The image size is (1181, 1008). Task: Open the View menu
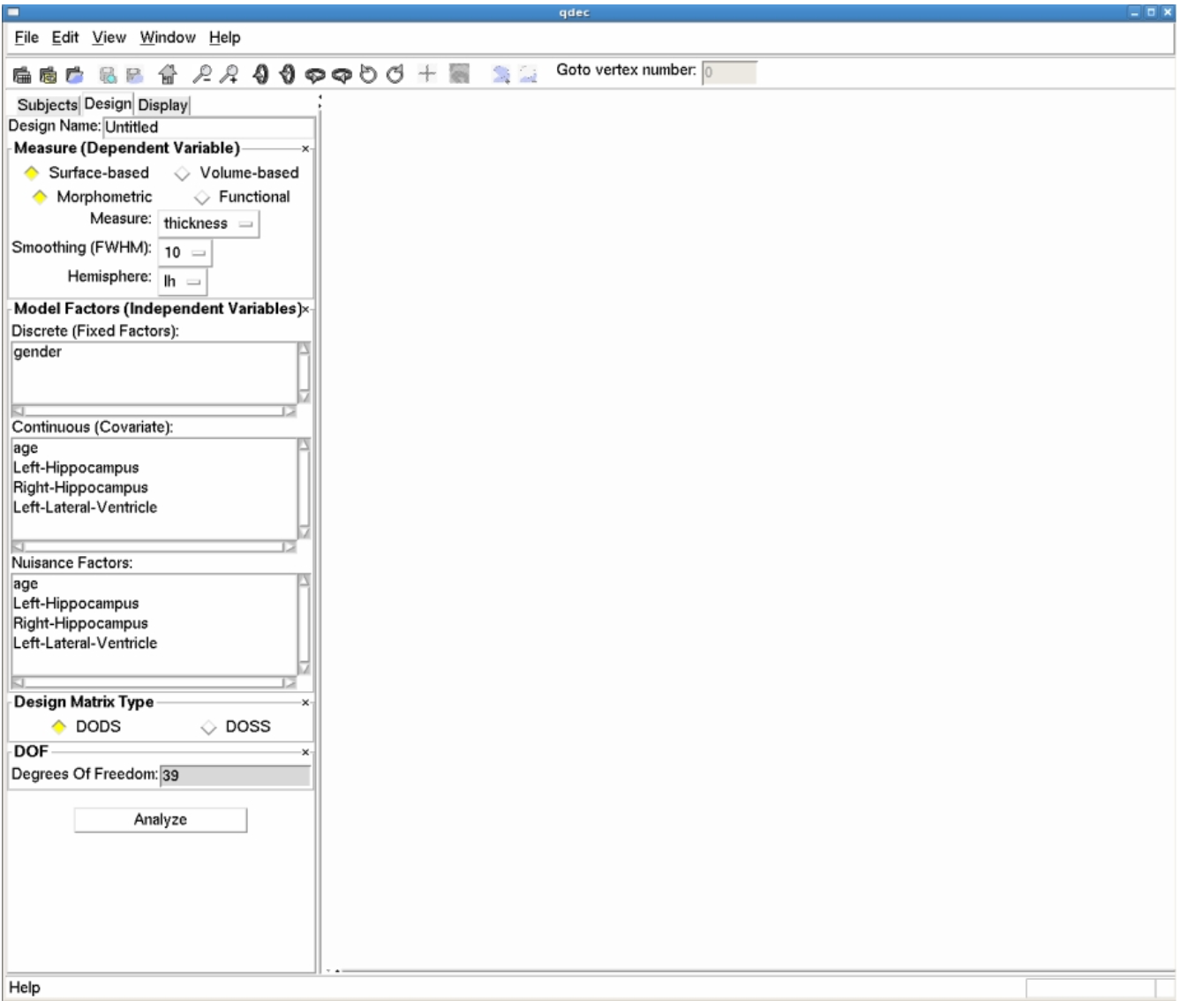(x=109, y=37)
